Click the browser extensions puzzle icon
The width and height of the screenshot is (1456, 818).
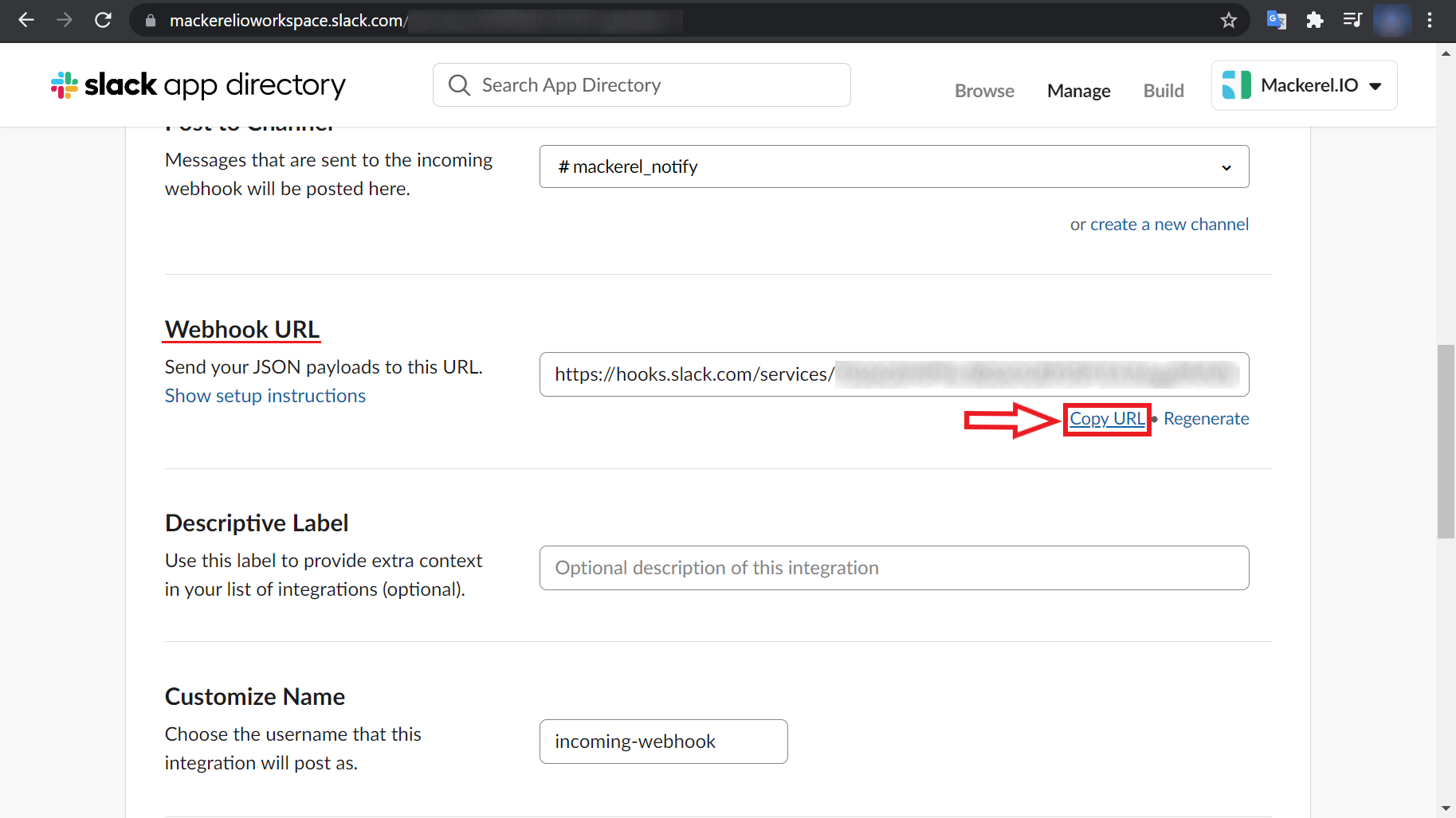[1314, 21]
